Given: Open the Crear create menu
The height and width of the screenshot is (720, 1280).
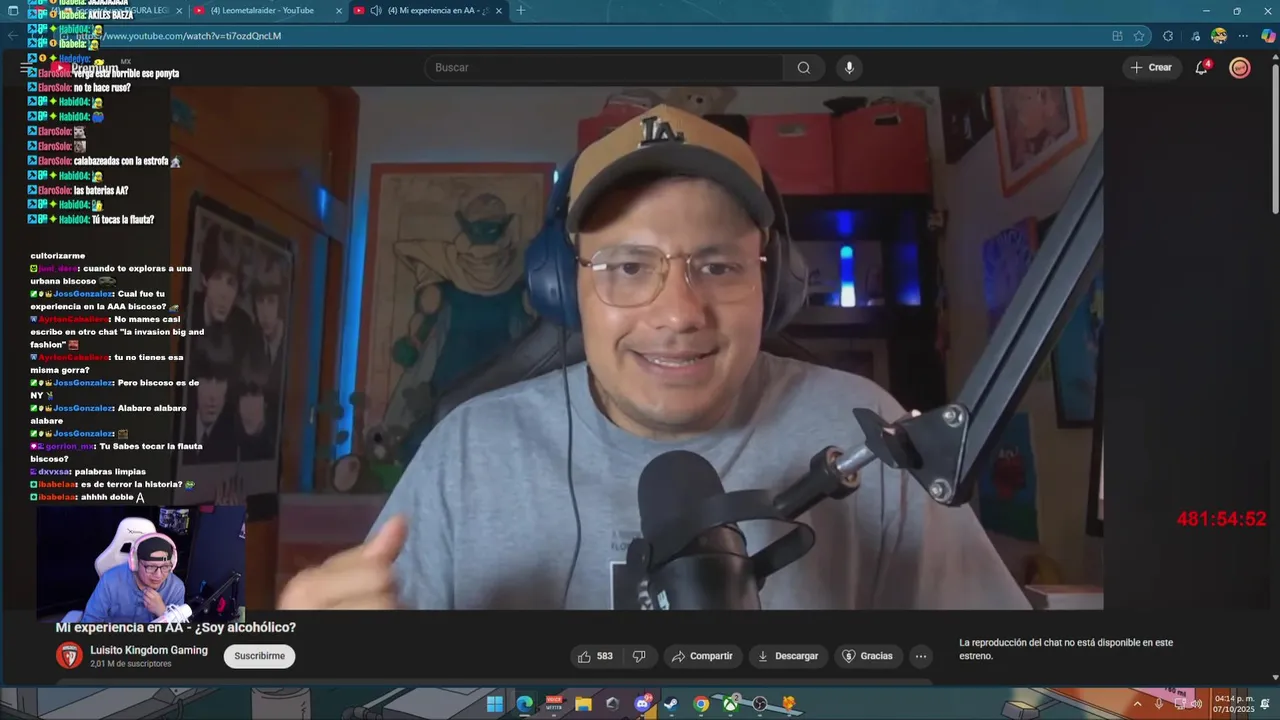Looking at the screenshot, I should coord(1151,68).
